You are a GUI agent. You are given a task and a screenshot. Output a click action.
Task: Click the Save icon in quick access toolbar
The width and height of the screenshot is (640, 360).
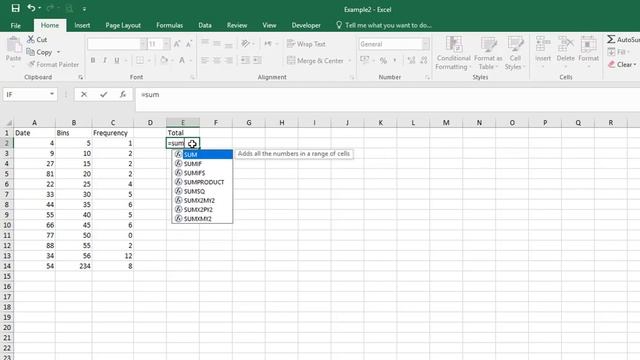point(16,8)
